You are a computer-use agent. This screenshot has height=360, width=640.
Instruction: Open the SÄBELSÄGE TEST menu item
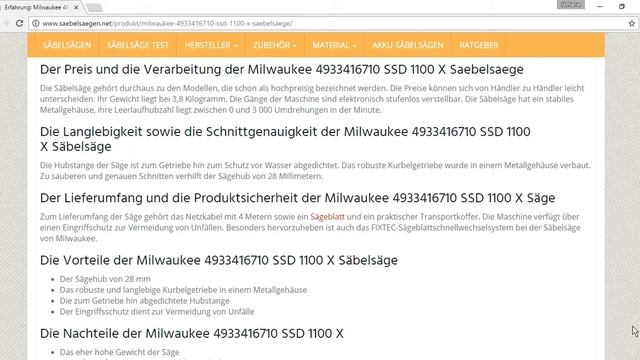coord(138,45)
